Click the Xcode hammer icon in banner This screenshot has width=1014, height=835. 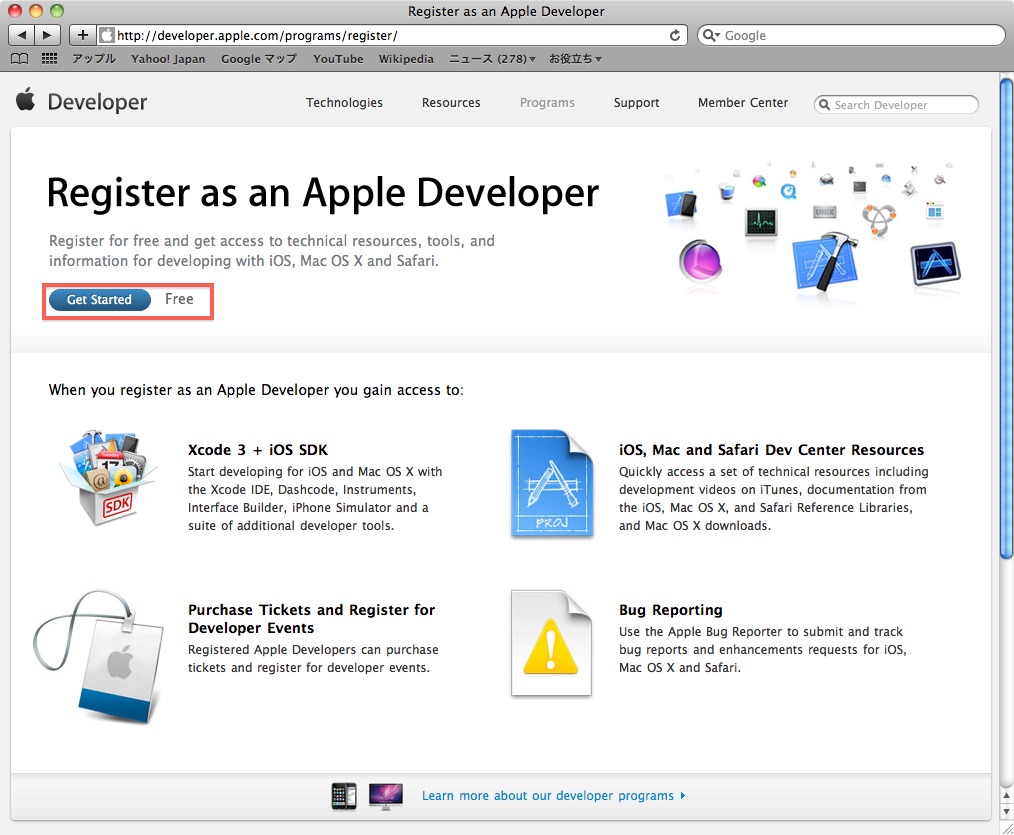click(x=825, y=261)
